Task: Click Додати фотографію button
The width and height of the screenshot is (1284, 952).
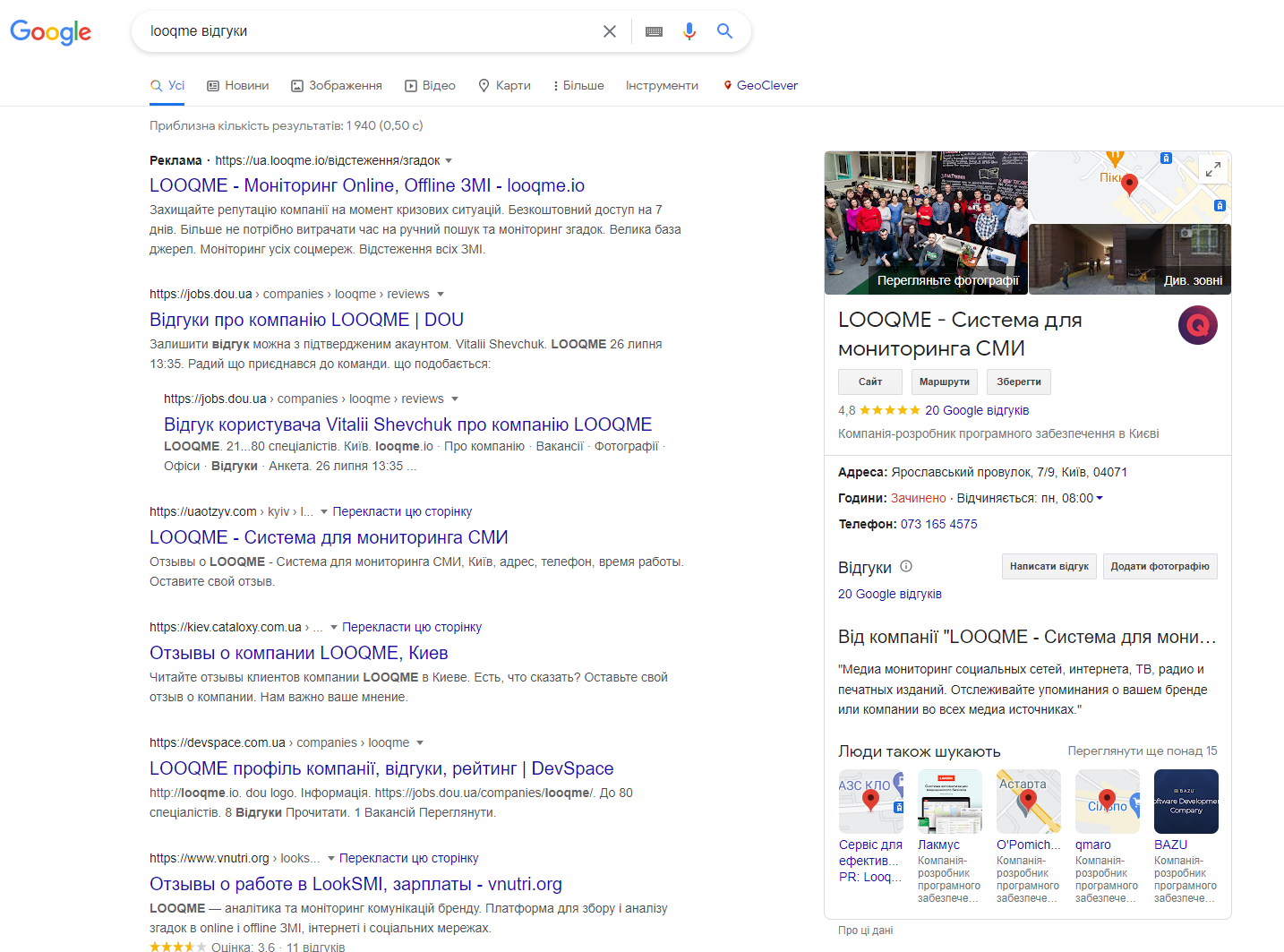Action: pyautogui.click(x=1160, y=566)
